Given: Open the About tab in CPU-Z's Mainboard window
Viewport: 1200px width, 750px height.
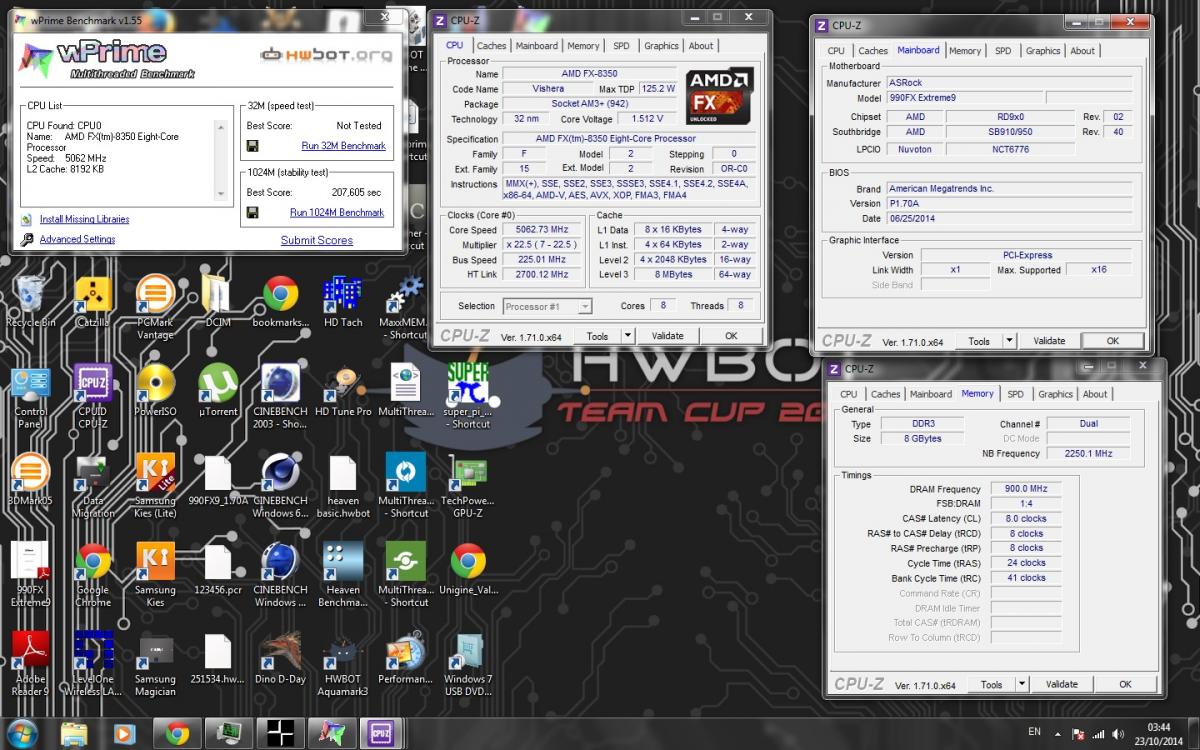Looking at the screenshot, I should 1083,51.
